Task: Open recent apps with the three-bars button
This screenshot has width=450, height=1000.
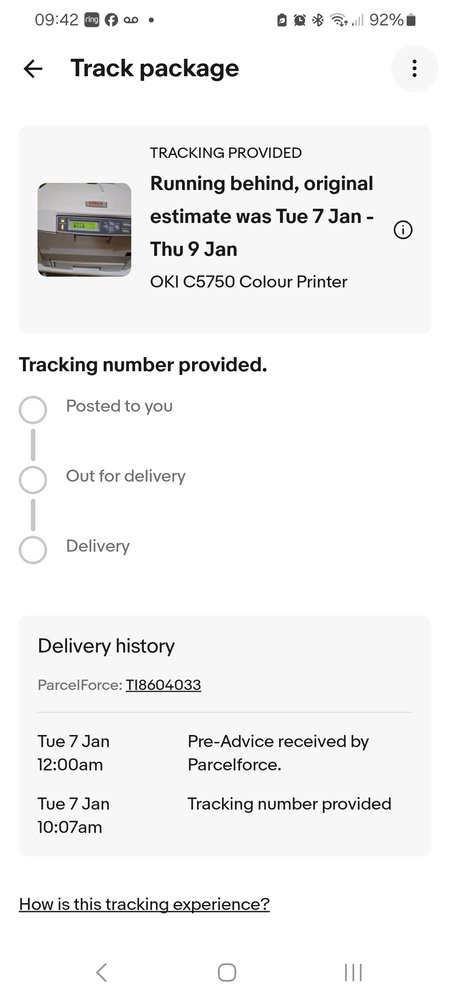Action: [353, 972]
